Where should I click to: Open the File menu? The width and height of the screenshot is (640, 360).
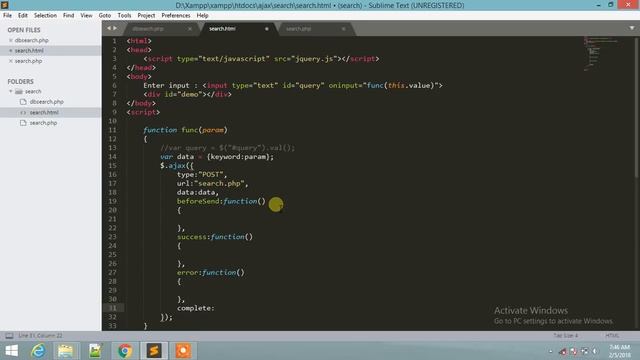(7, 16)
